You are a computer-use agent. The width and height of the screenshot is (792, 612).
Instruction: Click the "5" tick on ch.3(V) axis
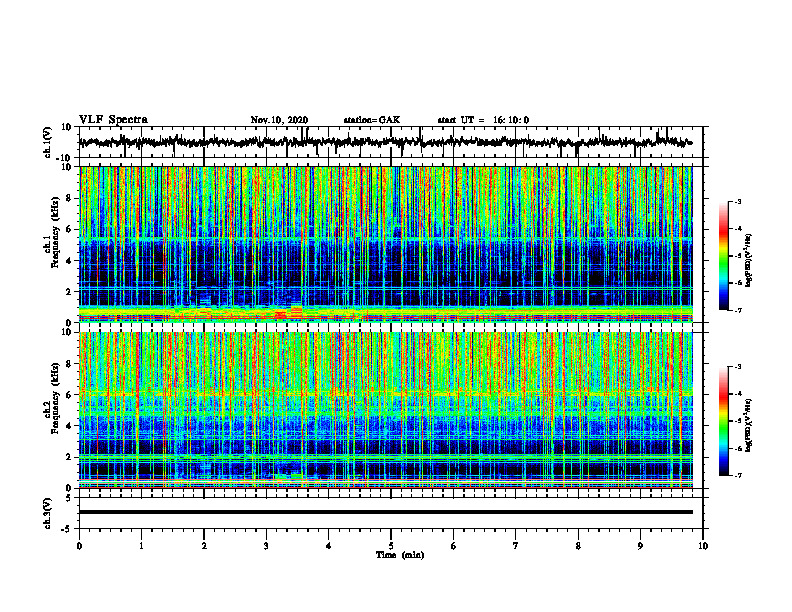point(69,498)
